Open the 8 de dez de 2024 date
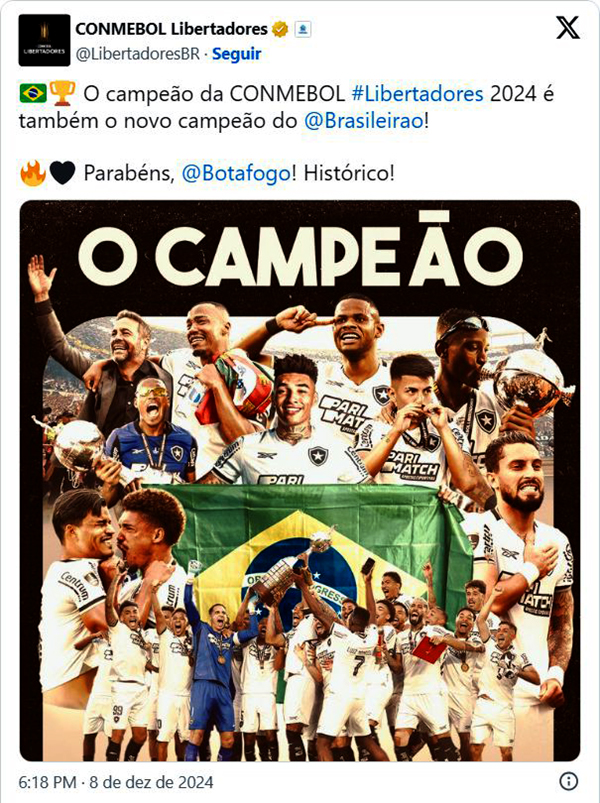600x803 pixels. [x=152, y=783]
